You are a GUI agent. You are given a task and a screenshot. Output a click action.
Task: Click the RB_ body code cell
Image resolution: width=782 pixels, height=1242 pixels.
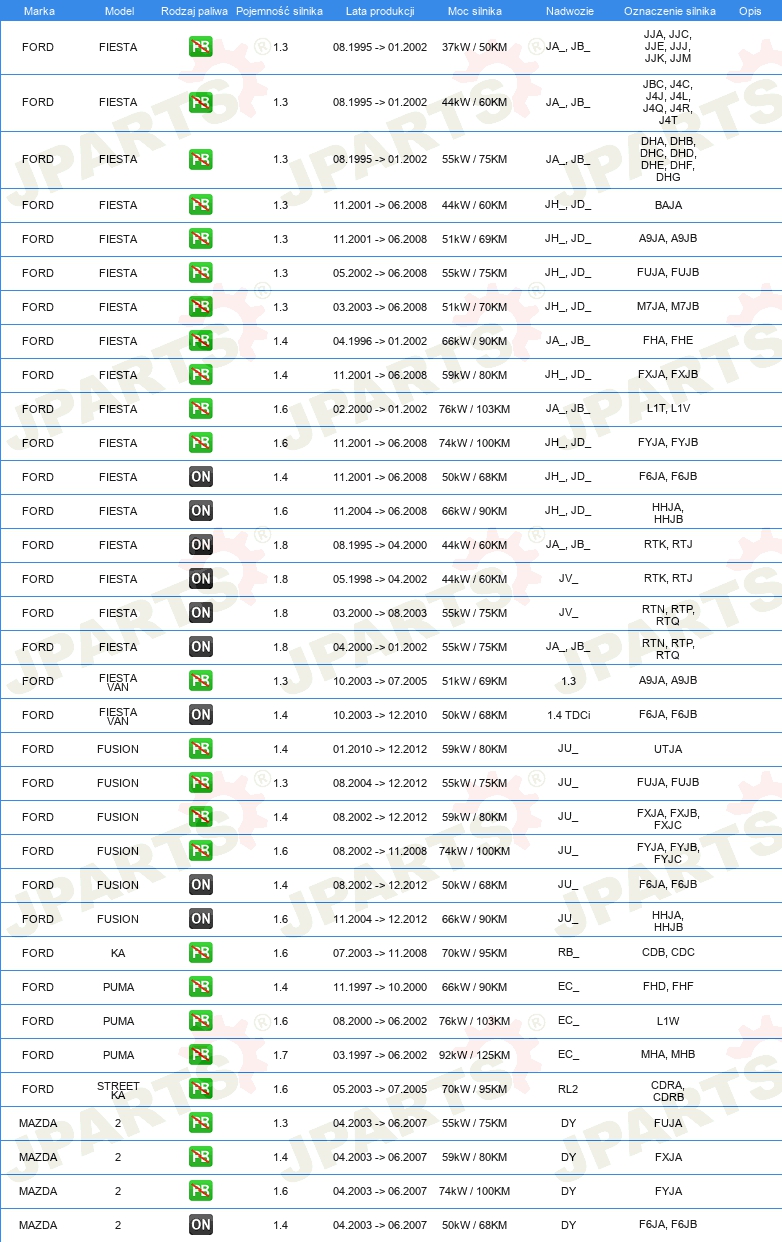pyautogui.click(x=568, y=953)
